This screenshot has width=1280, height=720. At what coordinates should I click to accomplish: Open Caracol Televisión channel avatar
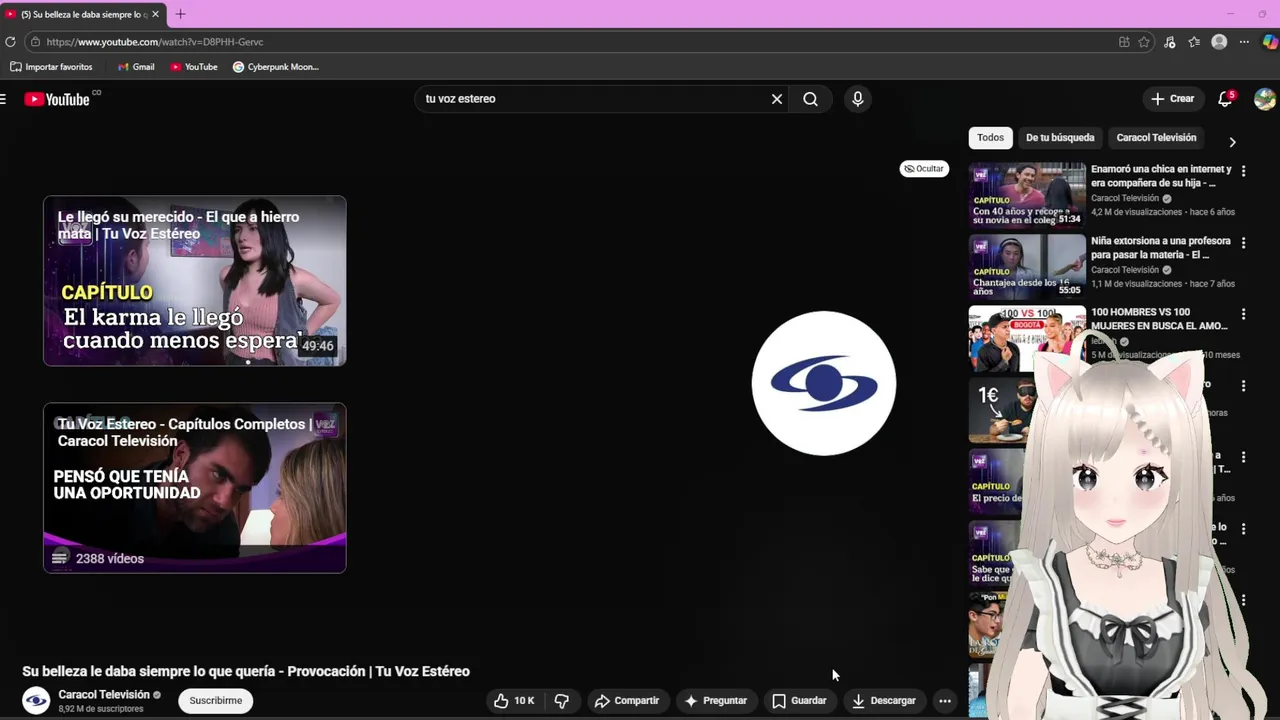coord(36,701)
